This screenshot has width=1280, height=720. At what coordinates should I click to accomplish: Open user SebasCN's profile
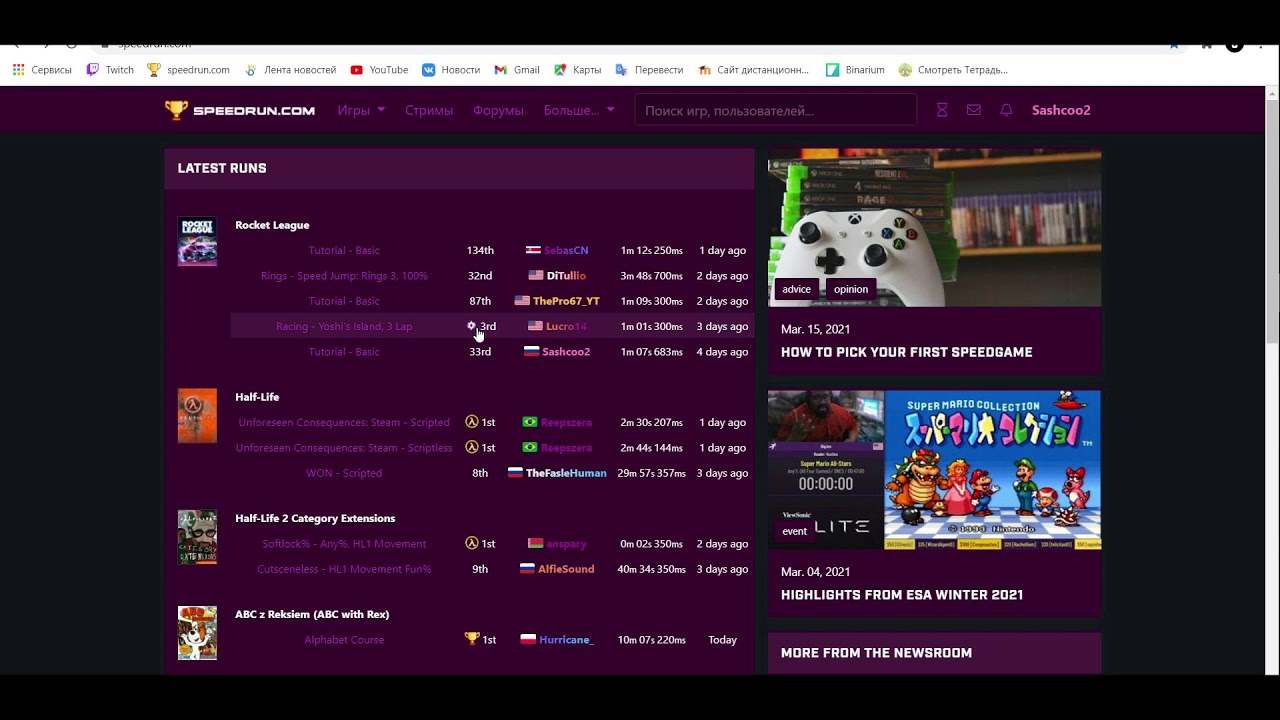[566, 250]
